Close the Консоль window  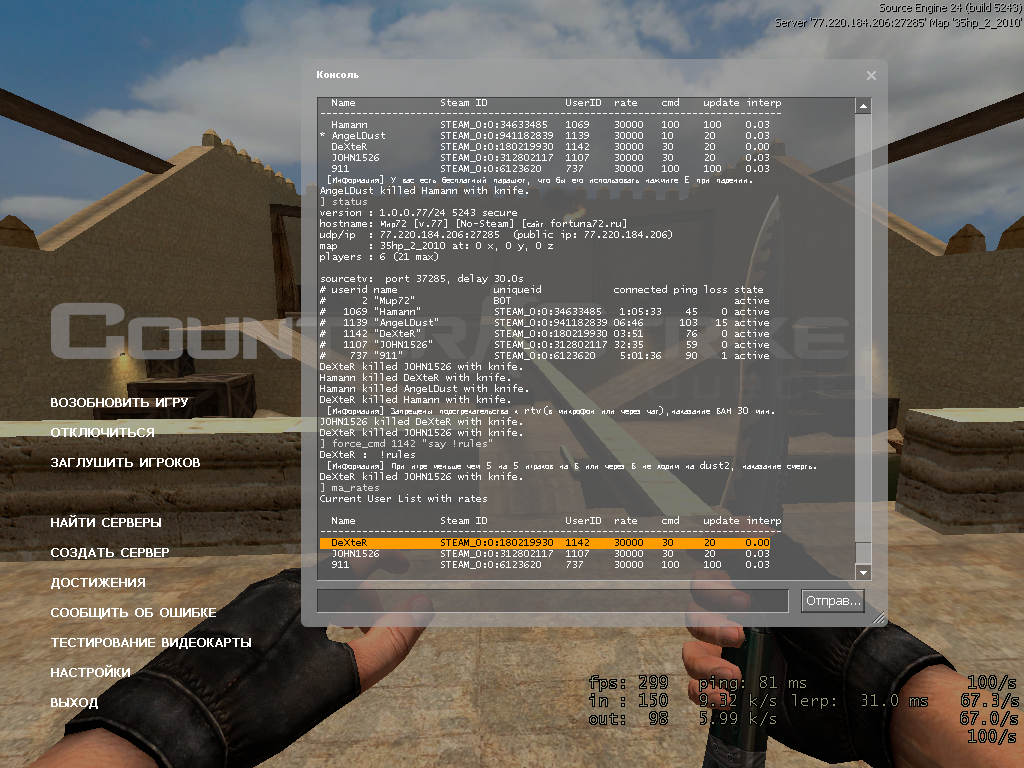point(871,76)
